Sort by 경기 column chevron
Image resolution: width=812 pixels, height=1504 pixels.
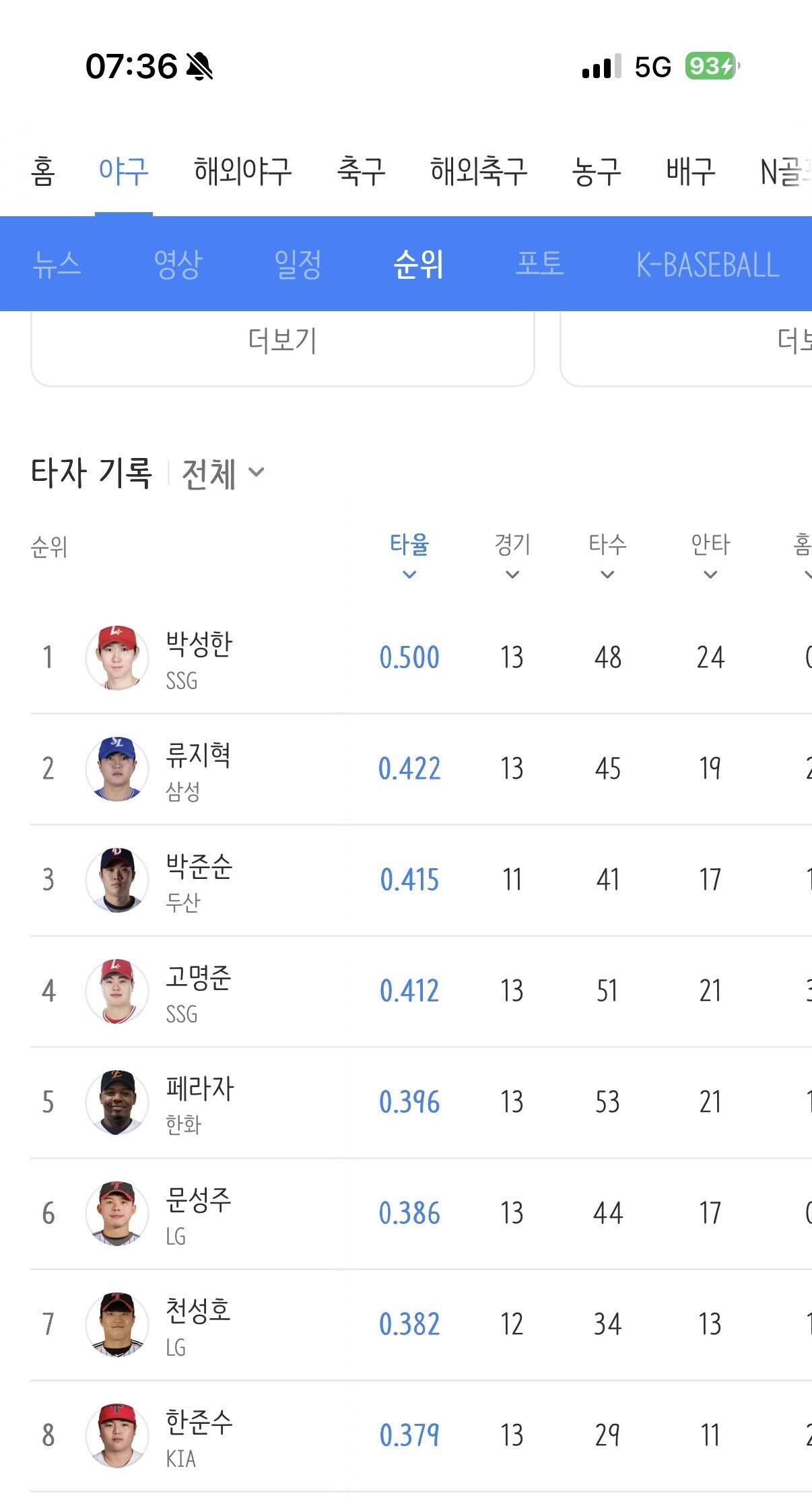click(x=512, y=575)
